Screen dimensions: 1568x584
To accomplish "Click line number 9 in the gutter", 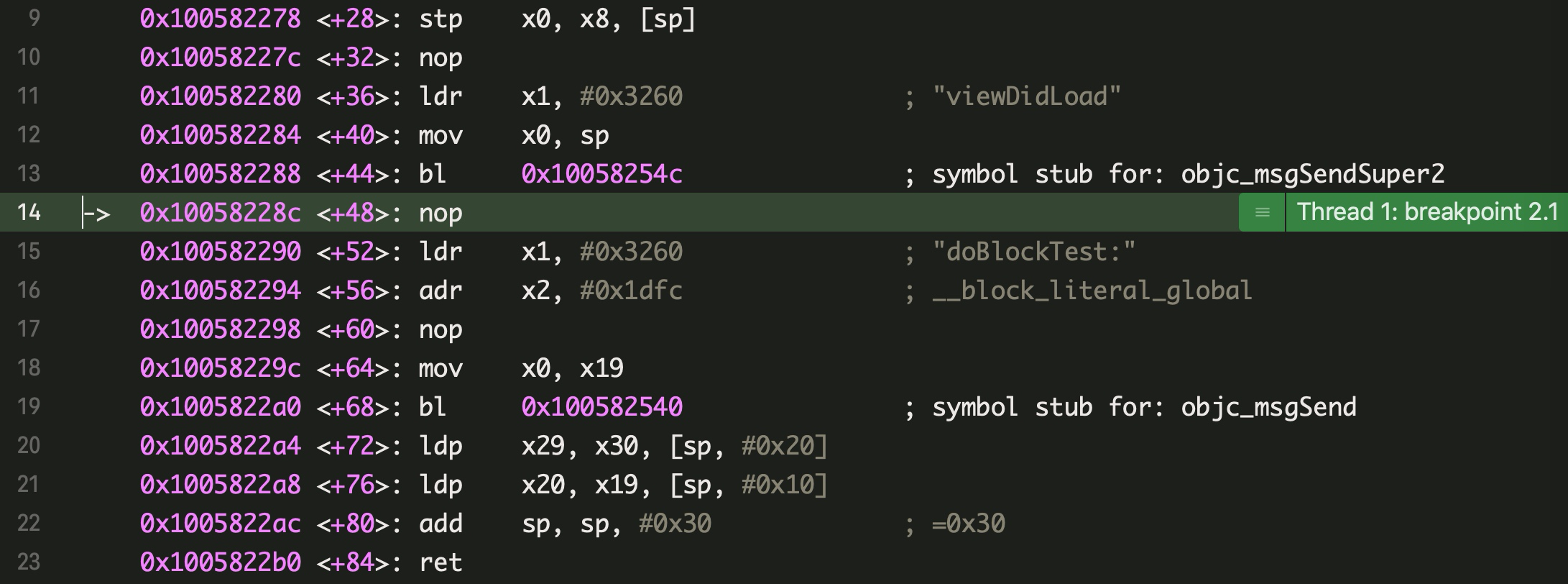I will [x=33, y=18].
